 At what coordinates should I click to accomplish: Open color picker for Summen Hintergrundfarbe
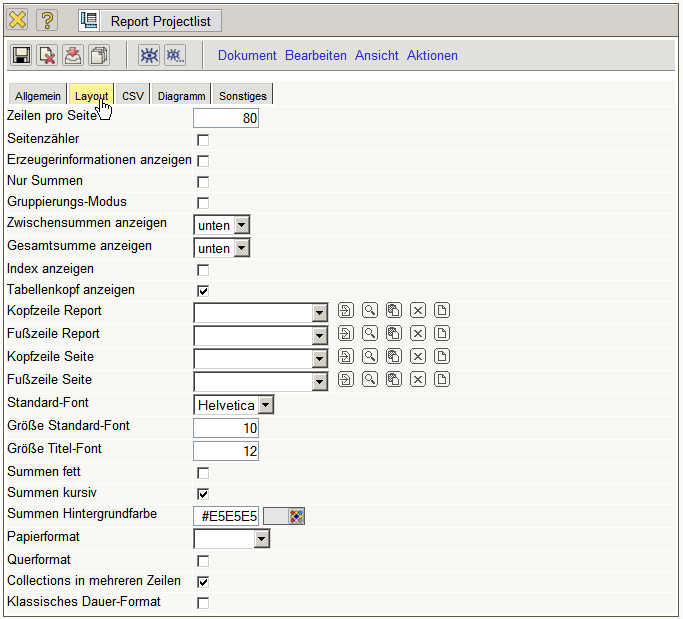click(296, 516)
